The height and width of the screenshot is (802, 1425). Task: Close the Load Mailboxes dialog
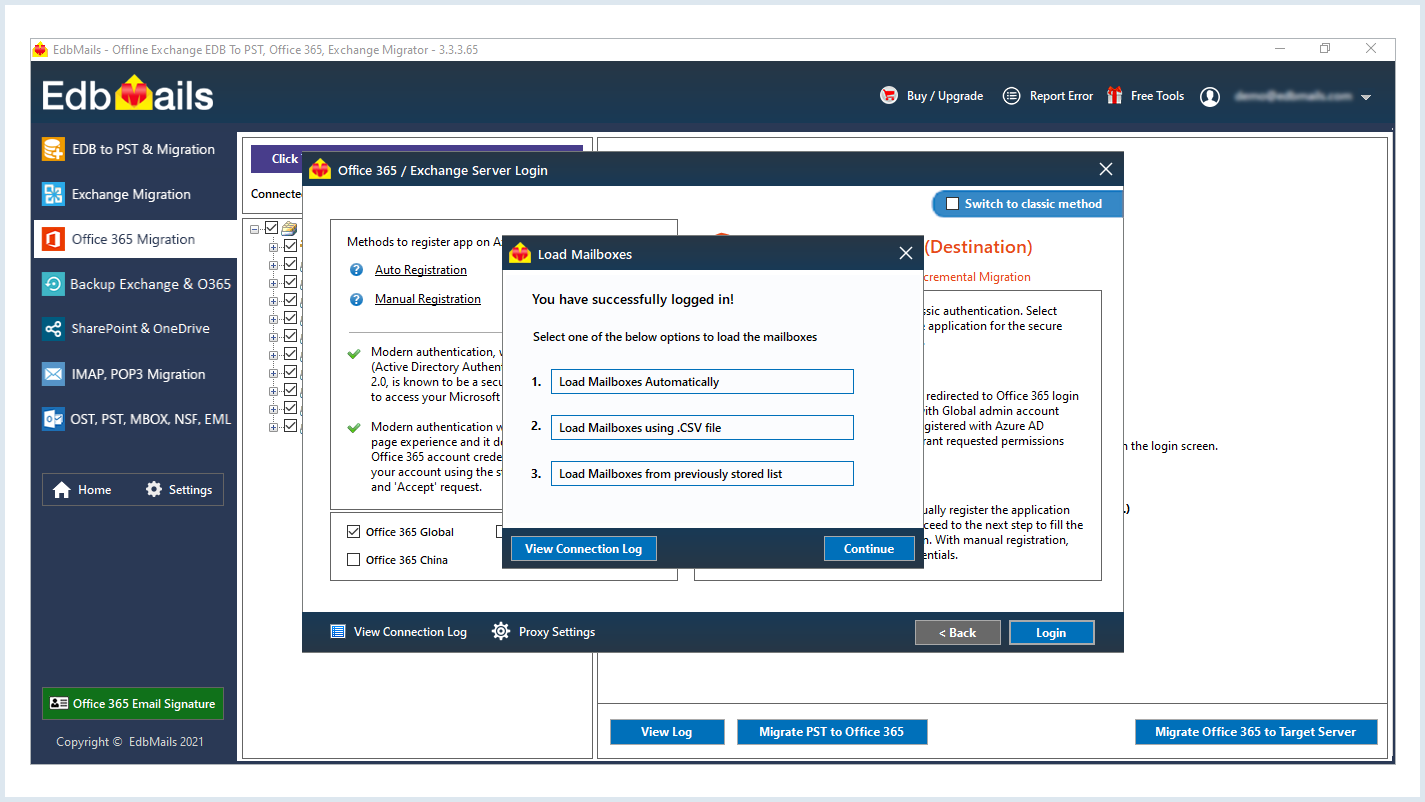click(906, 254)
